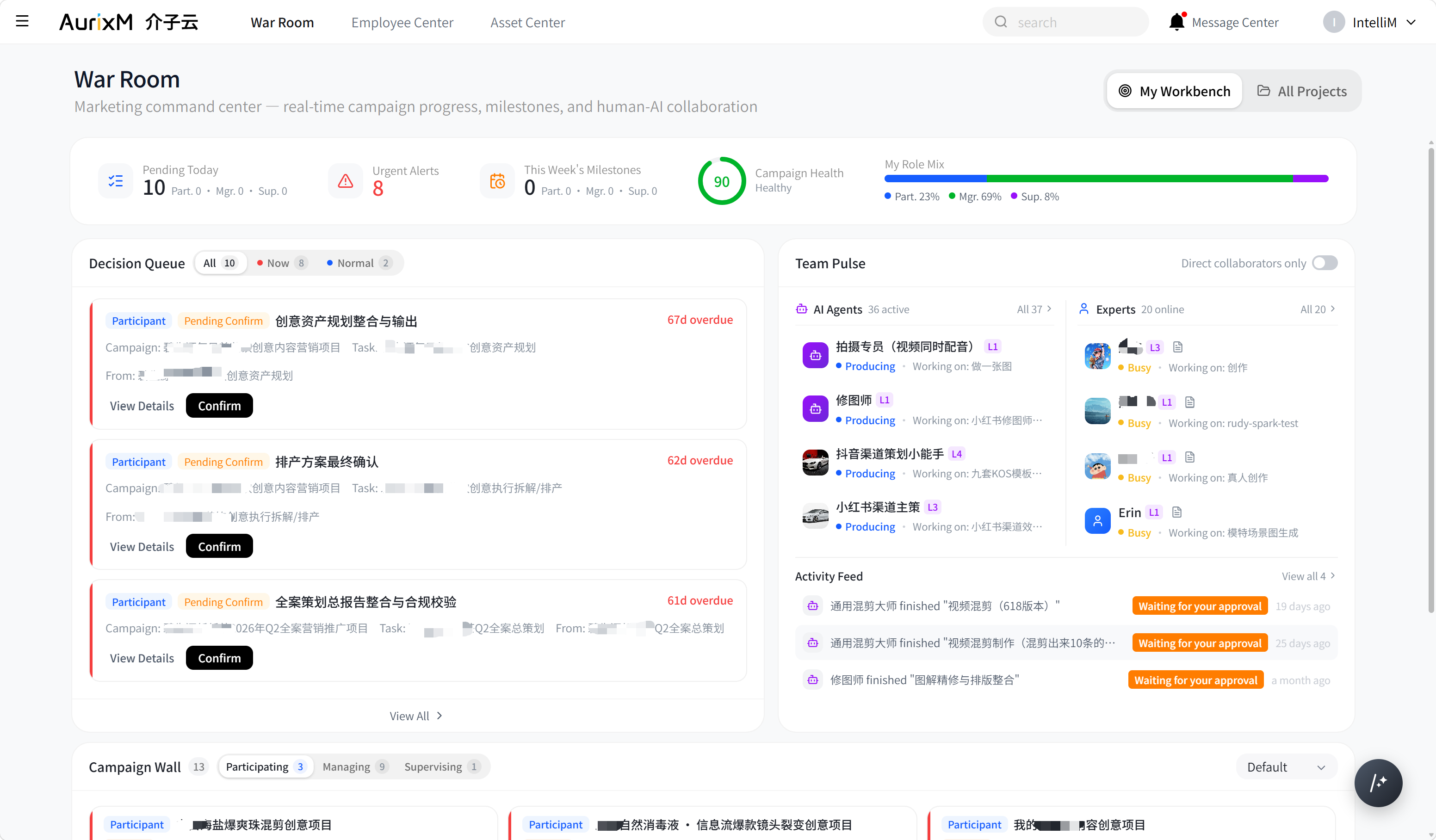Open the Message Center
This screenshot has height=840, width=1436.
click(x=1235, y=22)
